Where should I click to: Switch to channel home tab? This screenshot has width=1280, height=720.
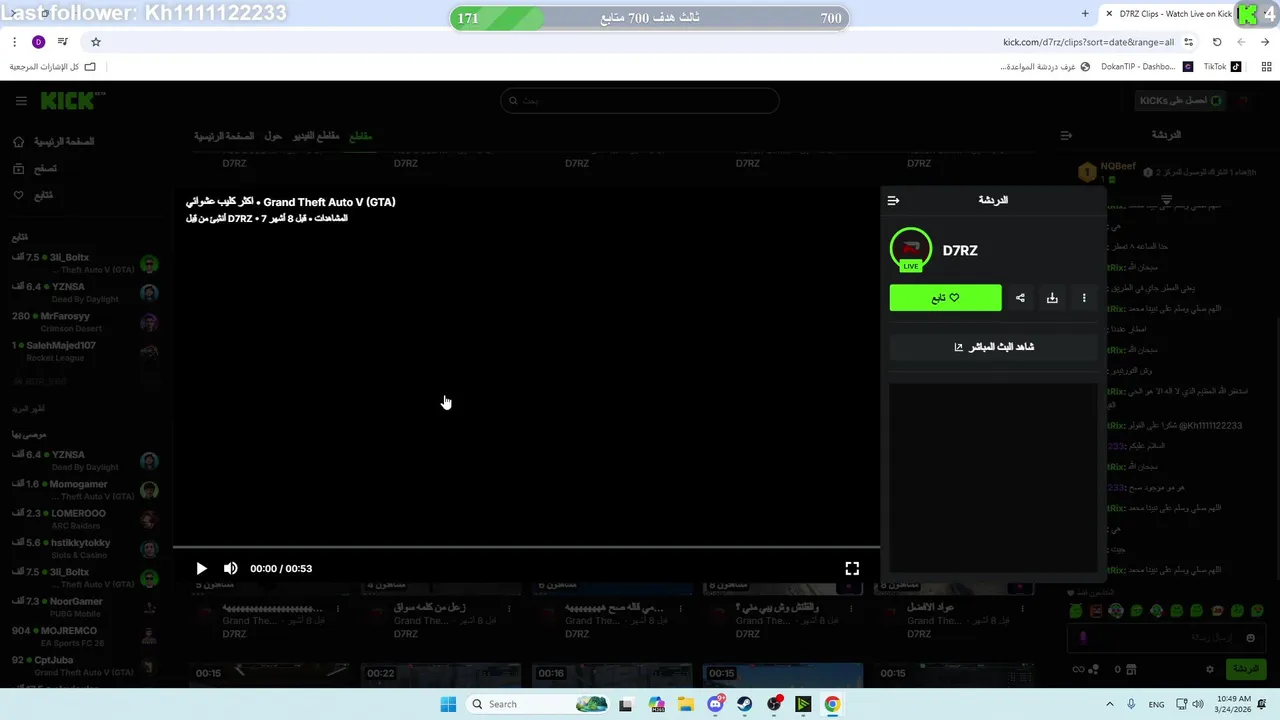pyautogui.click(x=224, y=136)
